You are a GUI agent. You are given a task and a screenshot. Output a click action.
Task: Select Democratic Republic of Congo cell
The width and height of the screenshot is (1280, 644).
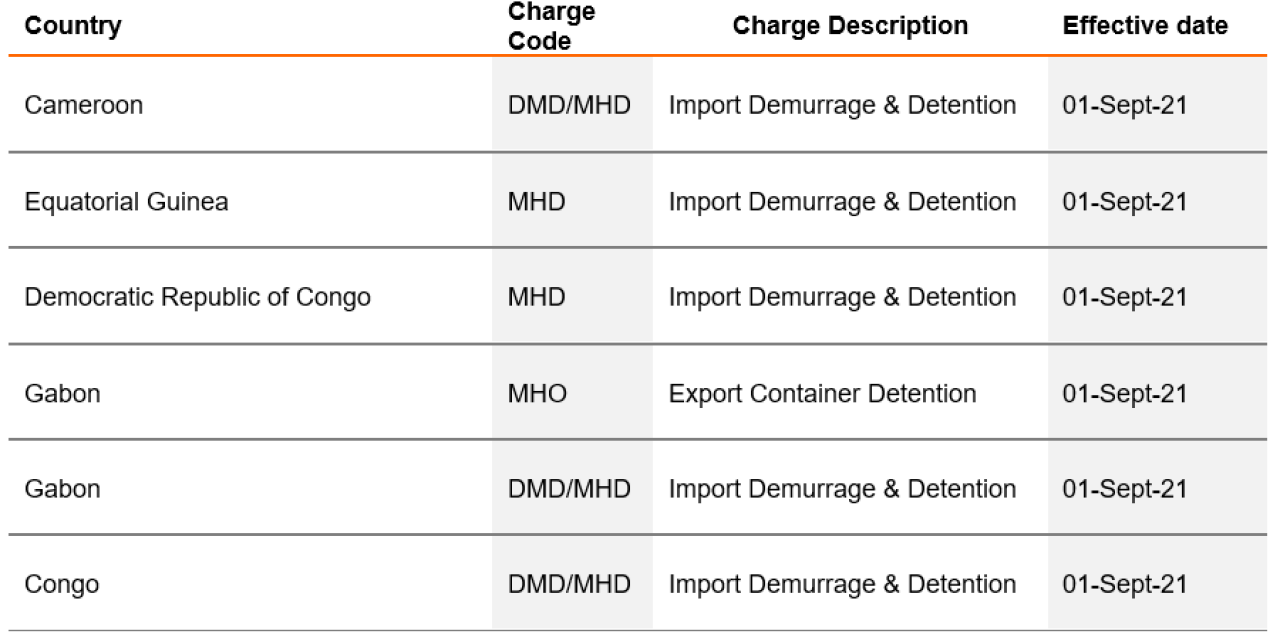198,297
